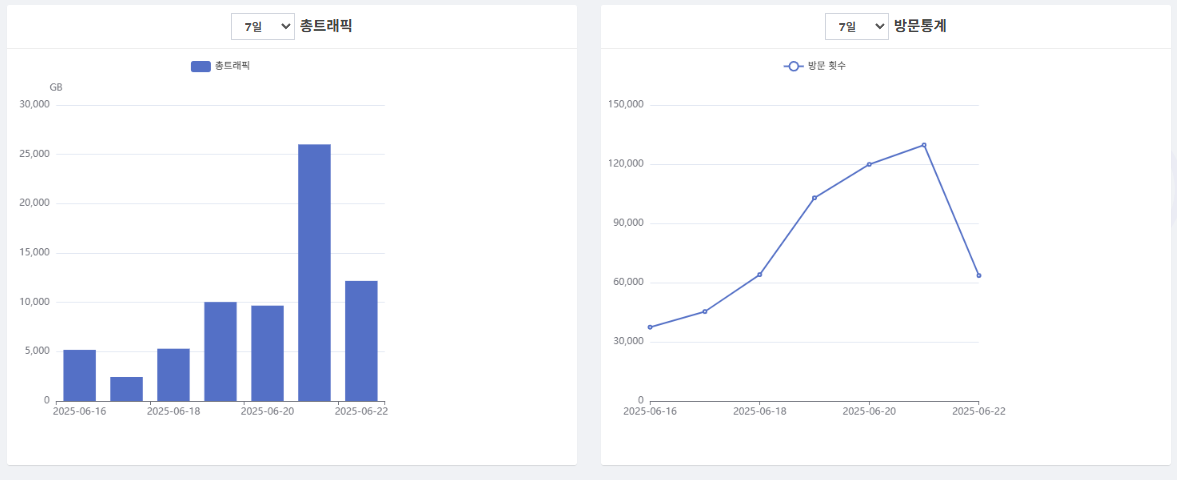Click the tallest bar in the traffic chart
Viewport: 1177px width, 480px height.
point(314,272)
